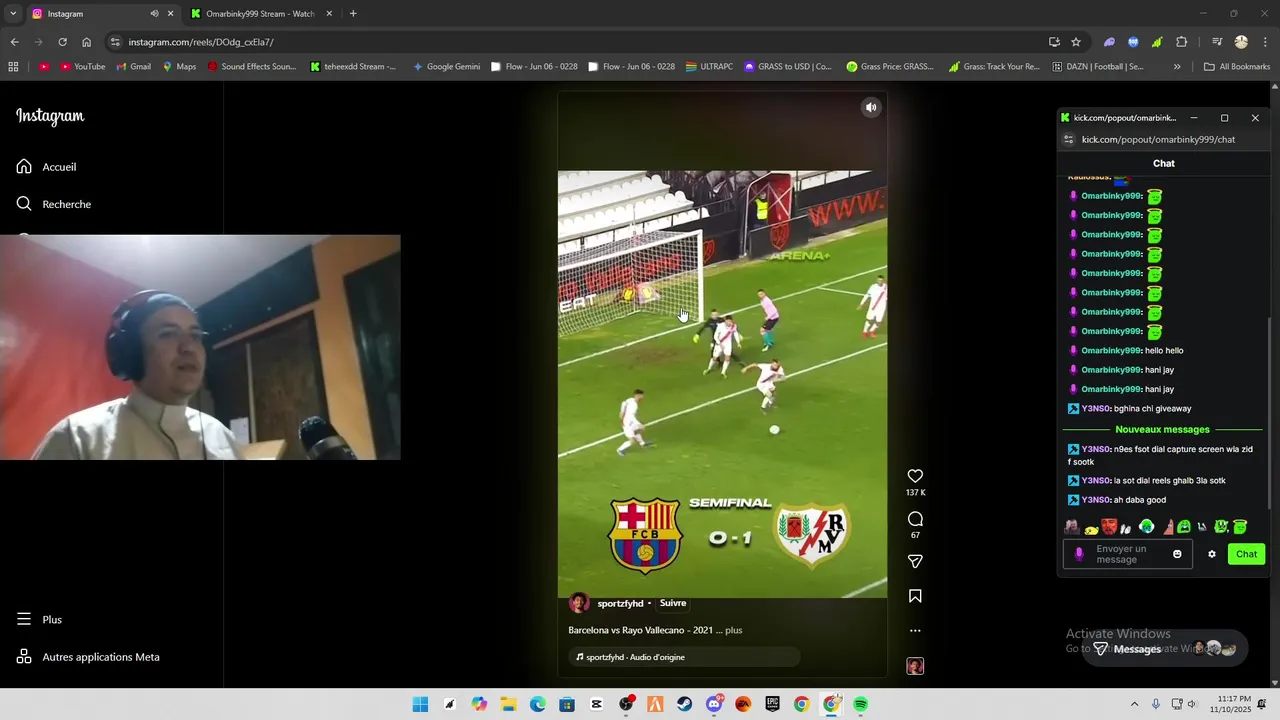Open Maps bookmark
This screenshot has width=1280, height=720.
(x=178, y=67)
